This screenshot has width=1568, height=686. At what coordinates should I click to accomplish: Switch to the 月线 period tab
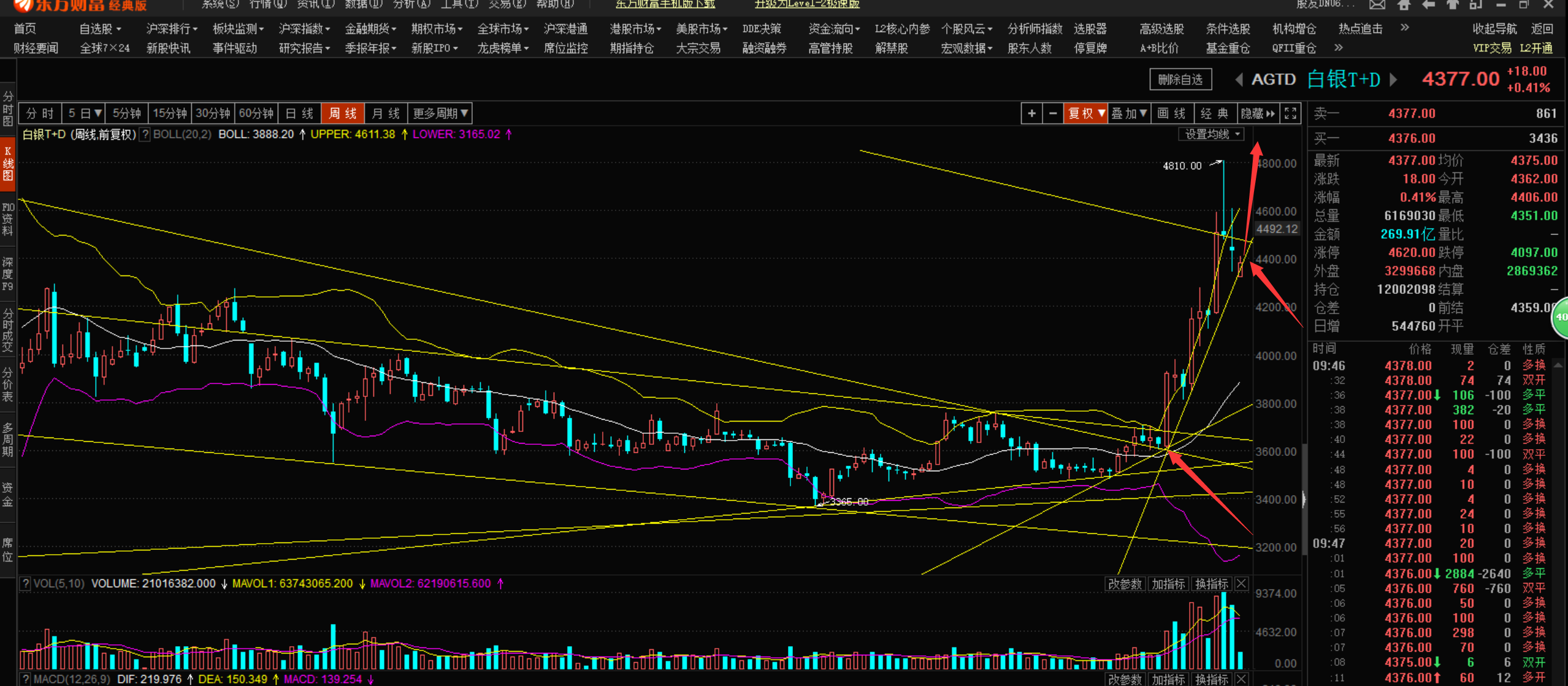pos(385,113)
